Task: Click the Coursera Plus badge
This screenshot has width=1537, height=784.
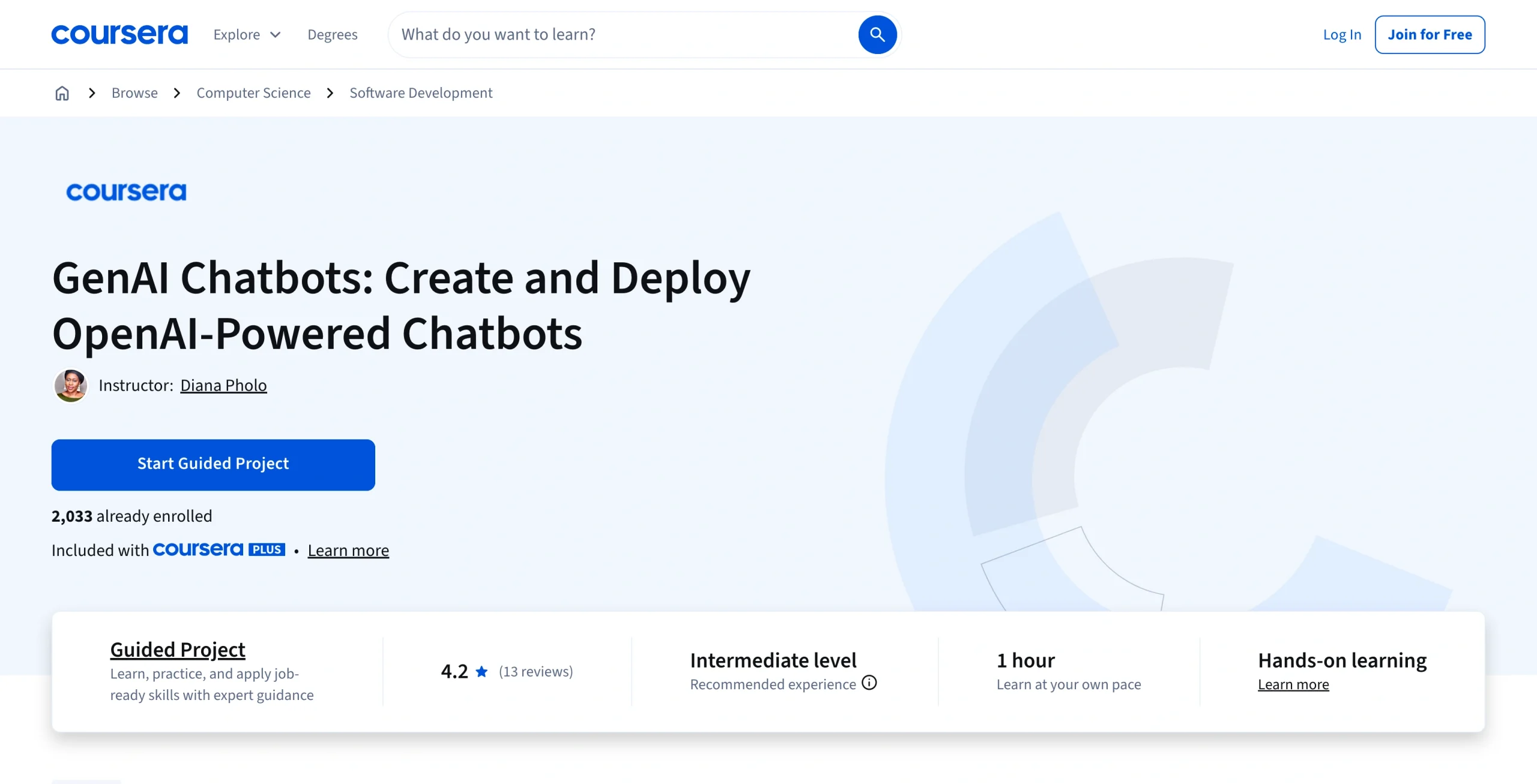Action: point(219,549)
